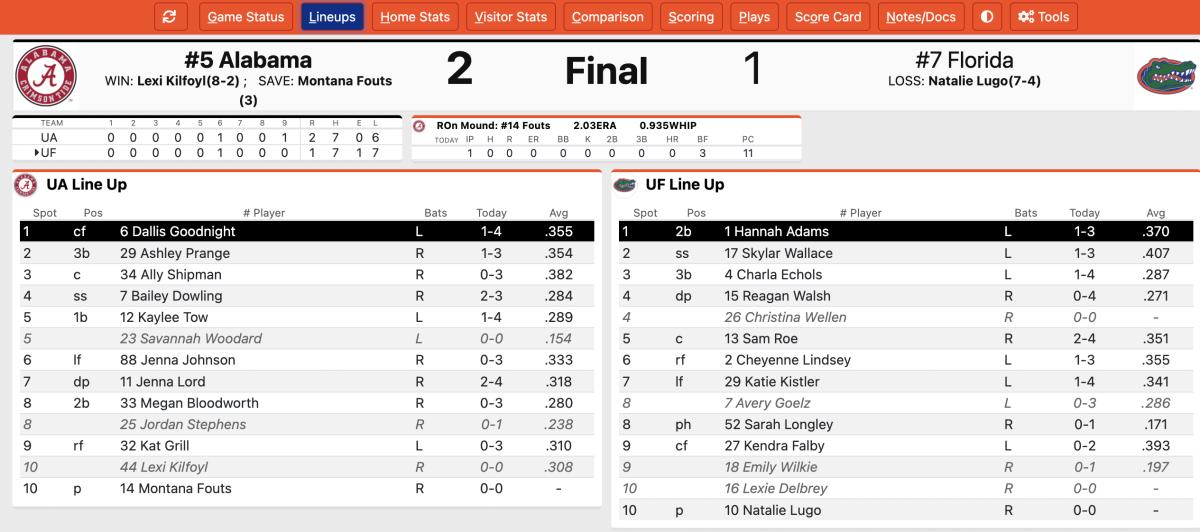The image size is (1200, 532).
Task: Click the Alabama icon in On Mound panel
Action: point(419,127)
